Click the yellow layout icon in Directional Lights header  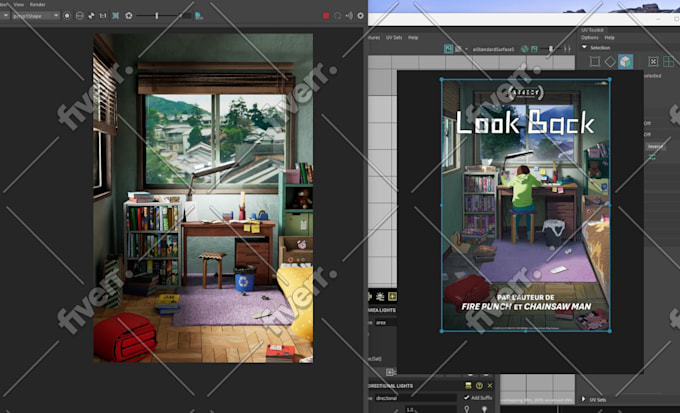point(468,385)
